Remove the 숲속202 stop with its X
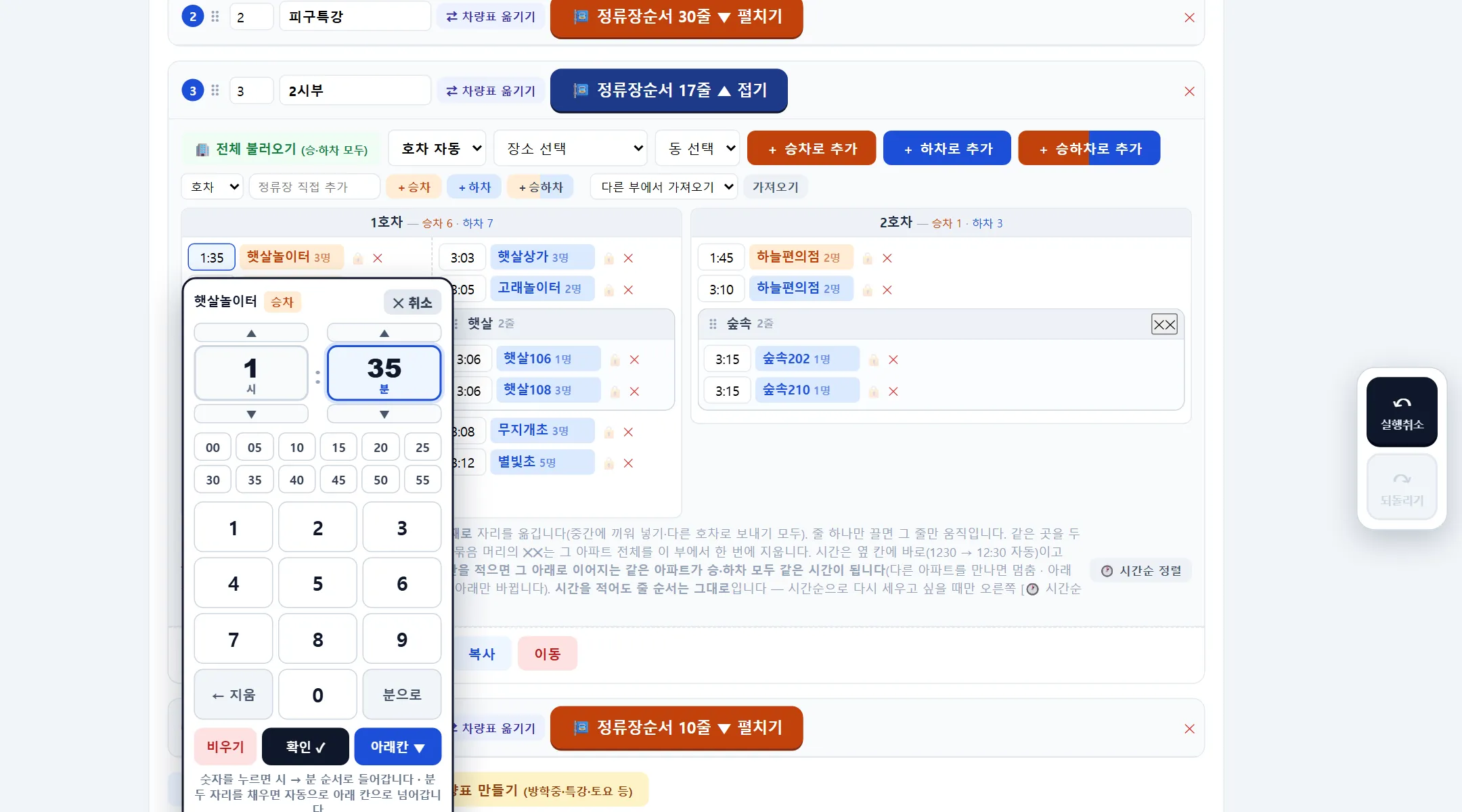Image resolution: width=1462 pixels, height=812 pixels. tap(893, 359)
